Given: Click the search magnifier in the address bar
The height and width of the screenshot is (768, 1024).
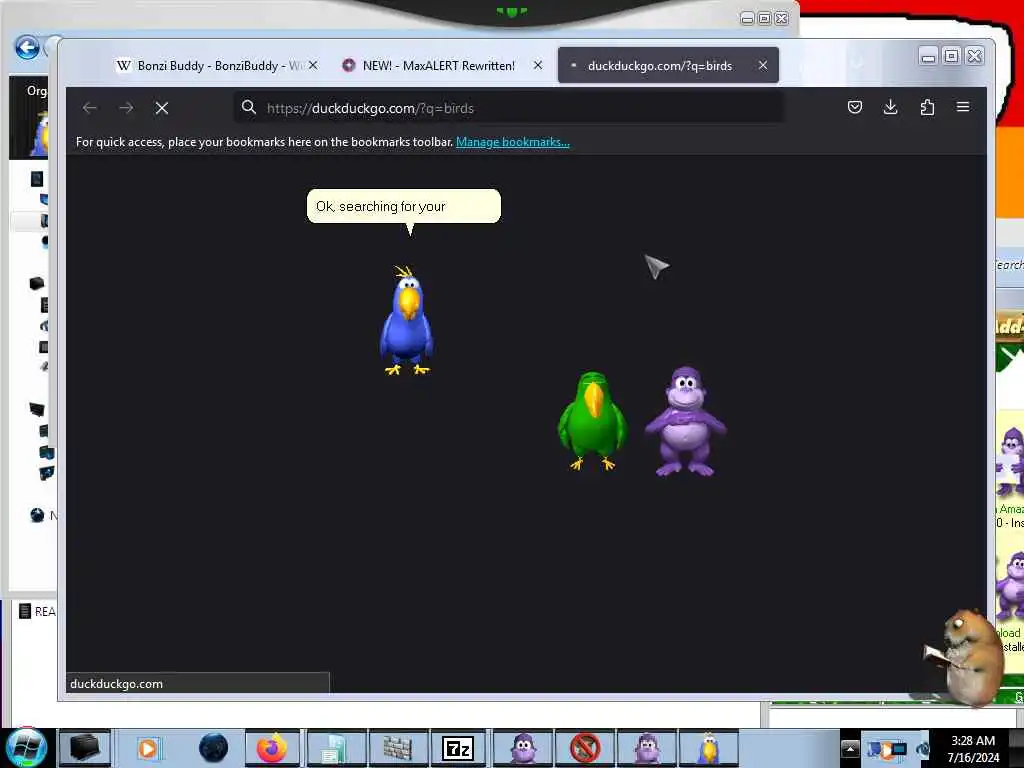Looking at the screenshot, I should tap(249, 107).
